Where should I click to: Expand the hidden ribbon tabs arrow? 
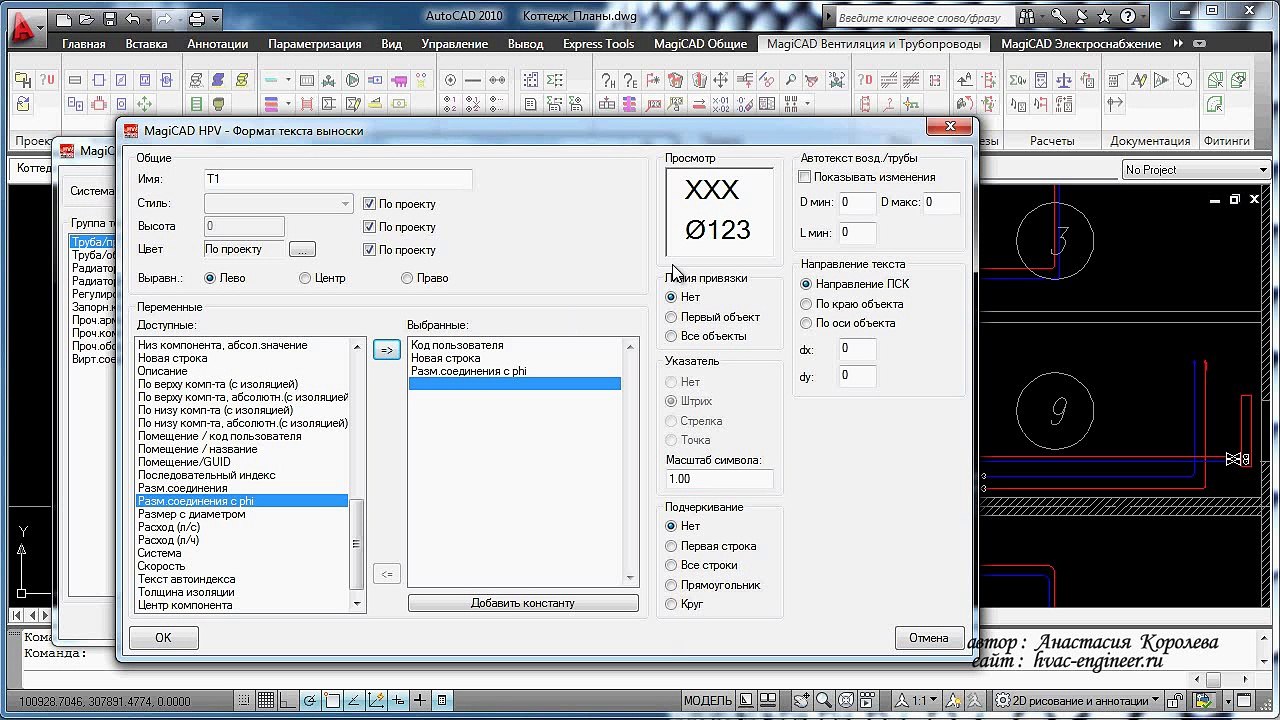coord(1178,44)
